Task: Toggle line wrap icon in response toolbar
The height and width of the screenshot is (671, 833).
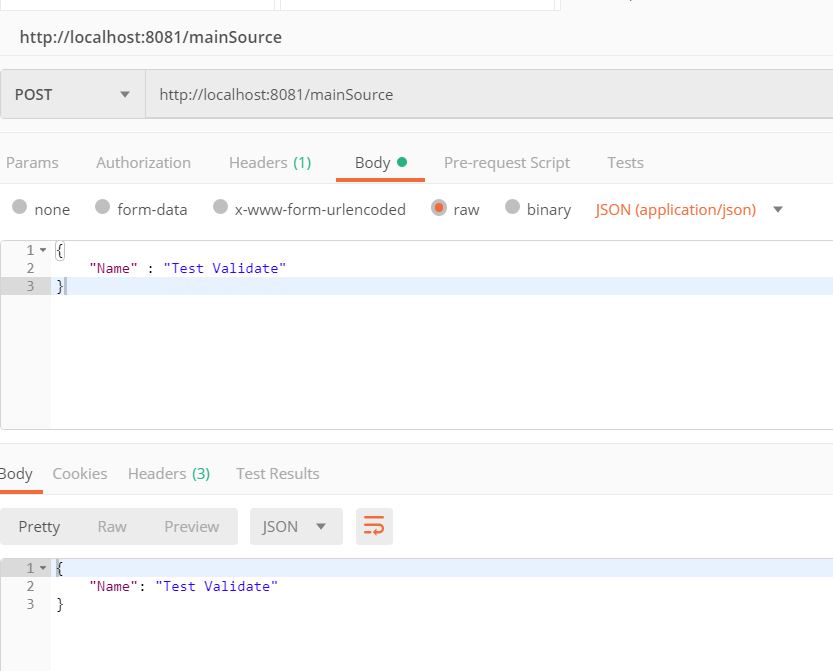Action: (x=374, y=527)
